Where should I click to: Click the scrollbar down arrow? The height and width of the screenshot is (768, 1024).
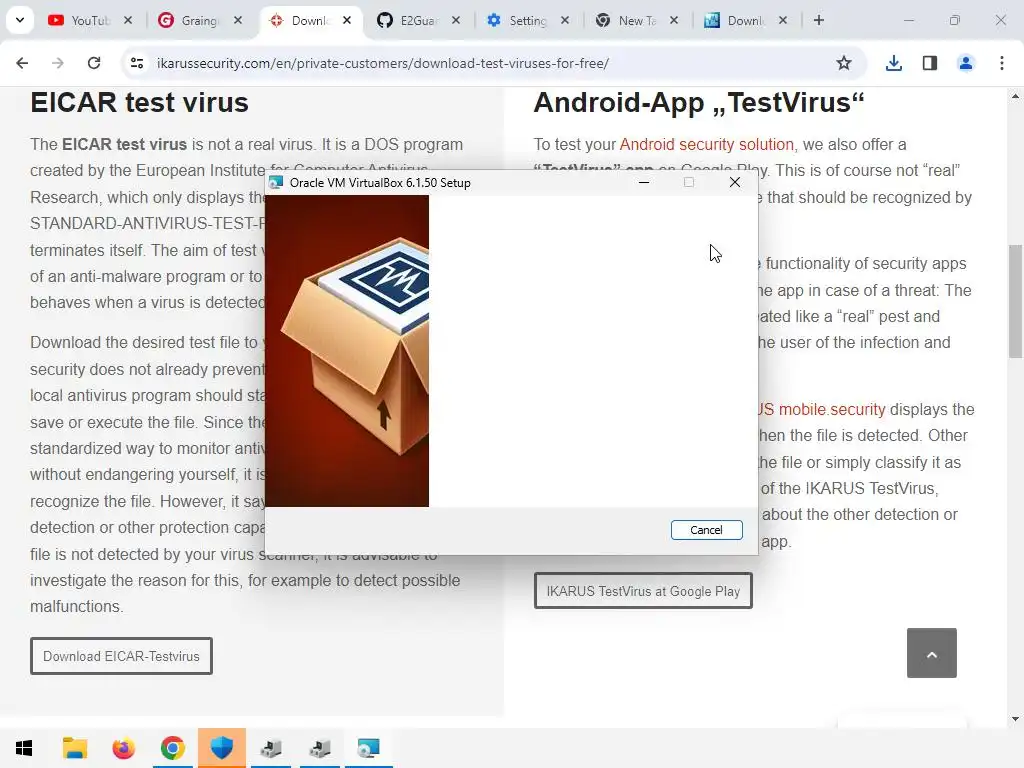tap(1016, 719)
